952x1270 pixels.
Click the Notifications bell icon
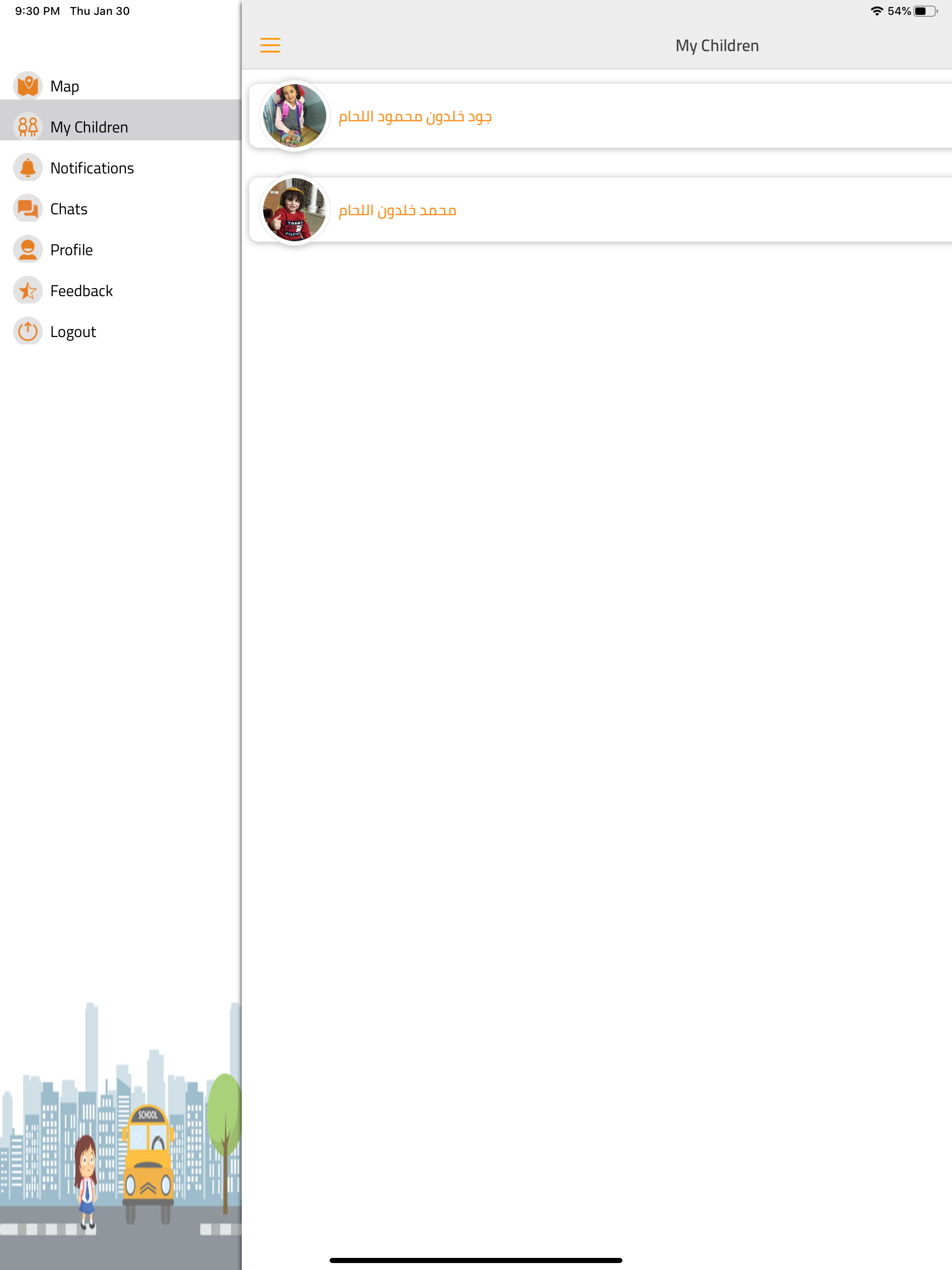click(27, 168)
